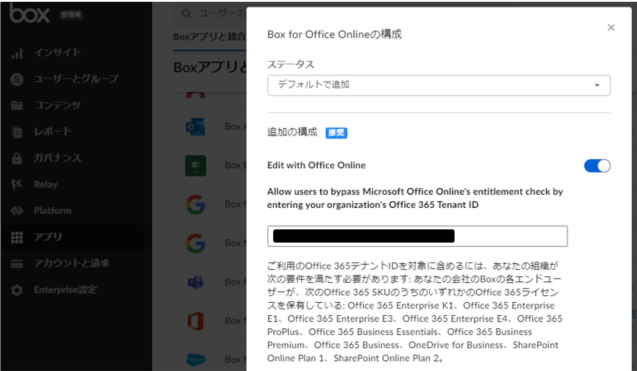Open アカウントと請求 in the sidebar
637x371 pixels.
coord(72,263)
